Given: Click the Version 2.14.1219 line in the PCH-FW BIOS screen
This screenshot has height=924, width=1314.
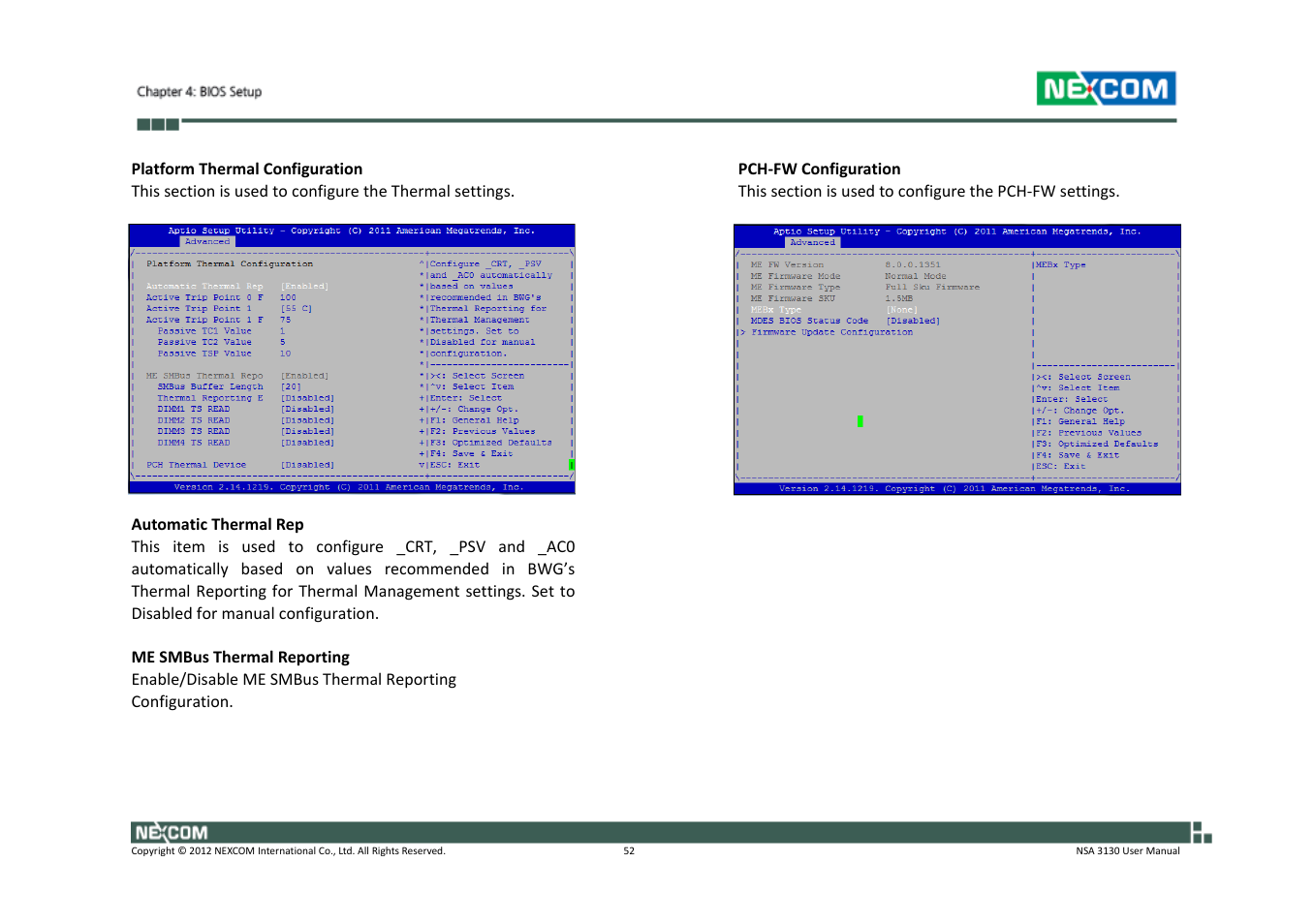Looking at the screenshot, I should coord(954,488).
